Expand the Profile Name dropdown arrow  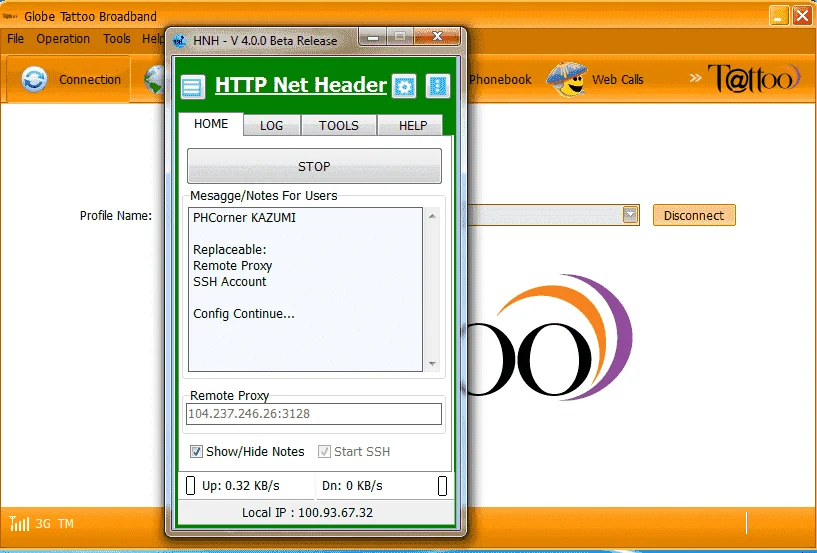[630, 215]
